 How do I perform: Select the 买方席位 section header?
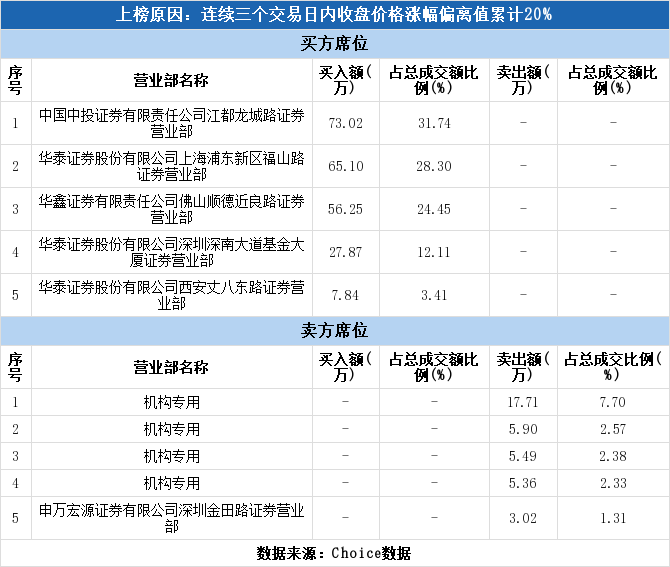[334, 44]
